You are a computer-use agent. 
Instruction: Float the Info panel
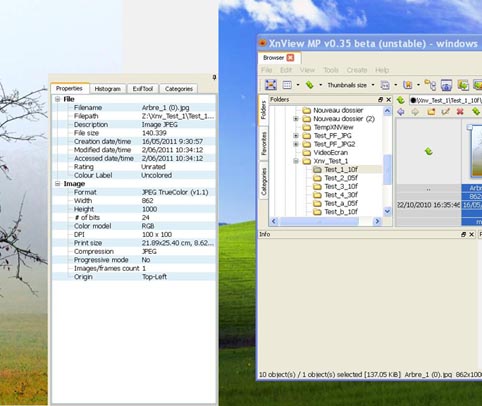[x=463, y=235]
